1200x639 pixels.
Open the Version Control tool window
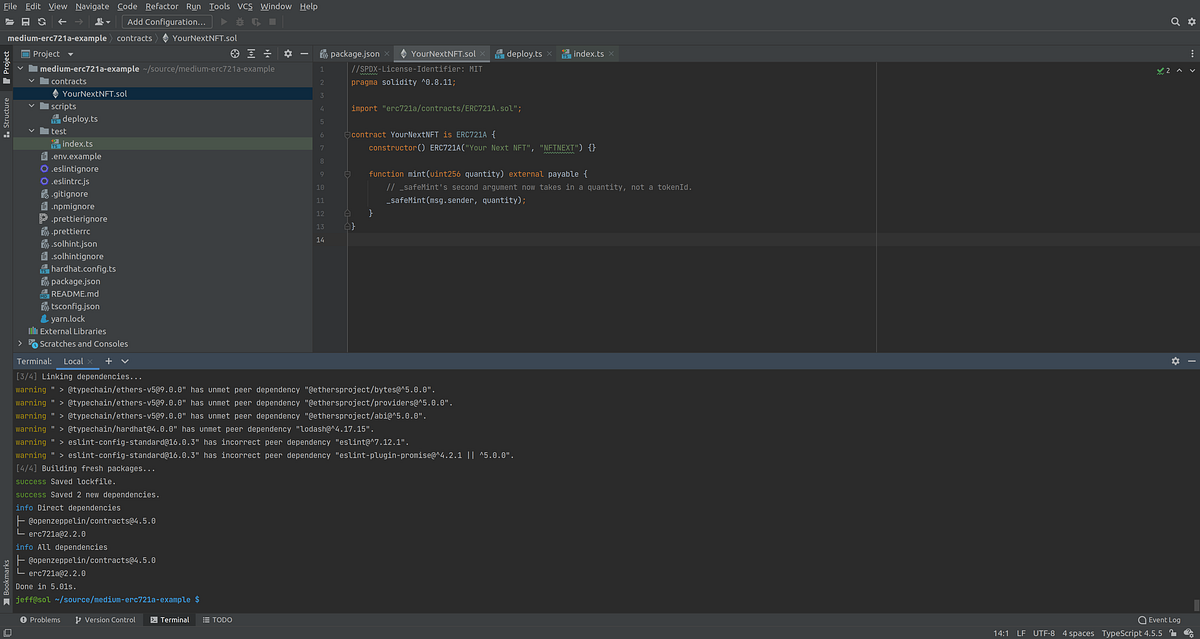[104, 620]
